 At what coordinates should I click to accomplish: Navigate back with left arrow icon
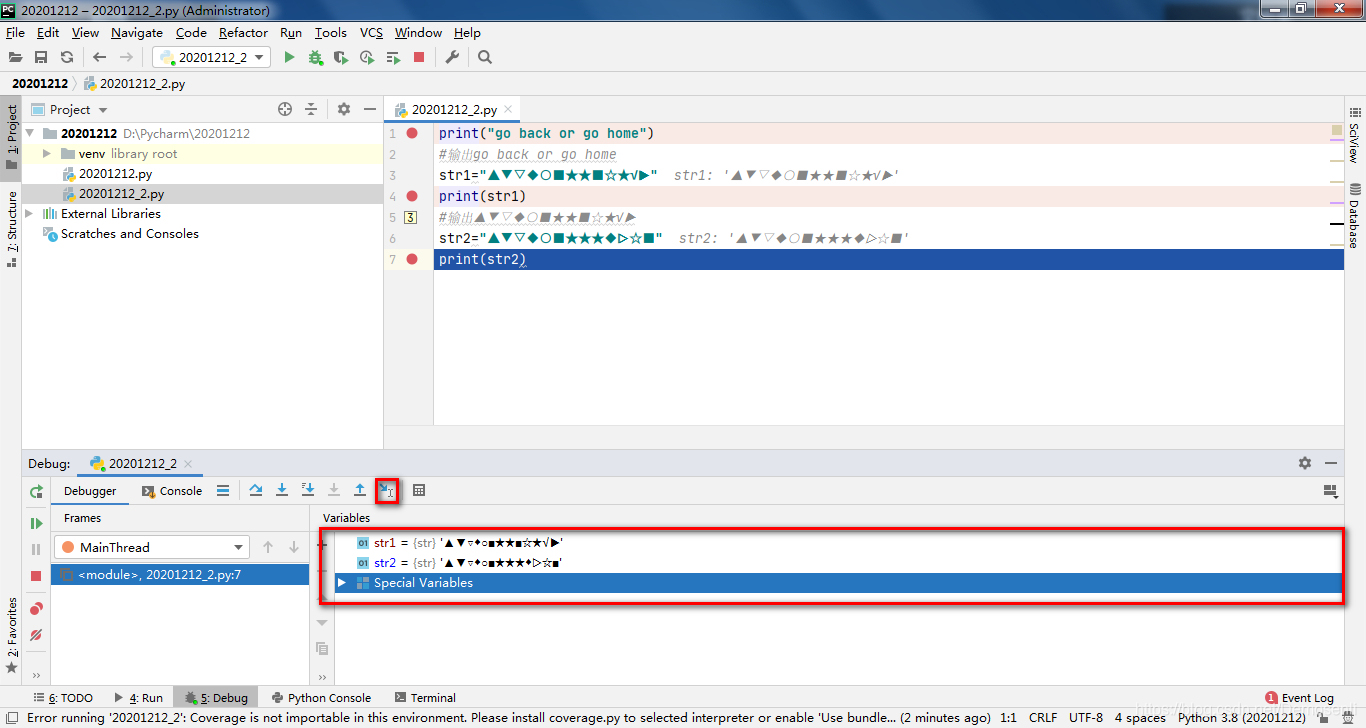coord(99,58)
